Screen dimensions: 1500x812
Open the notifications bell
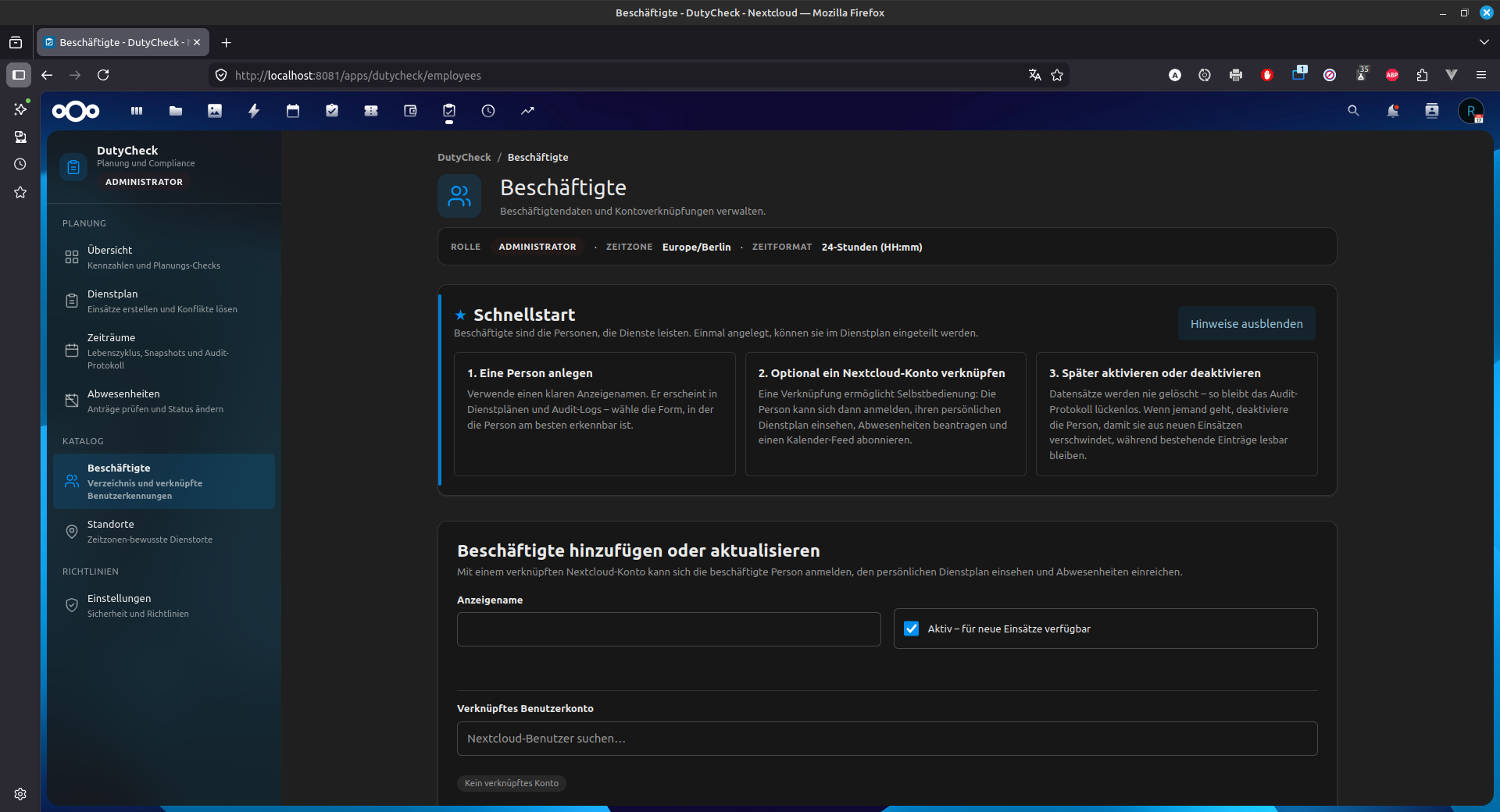[1393, 111]
